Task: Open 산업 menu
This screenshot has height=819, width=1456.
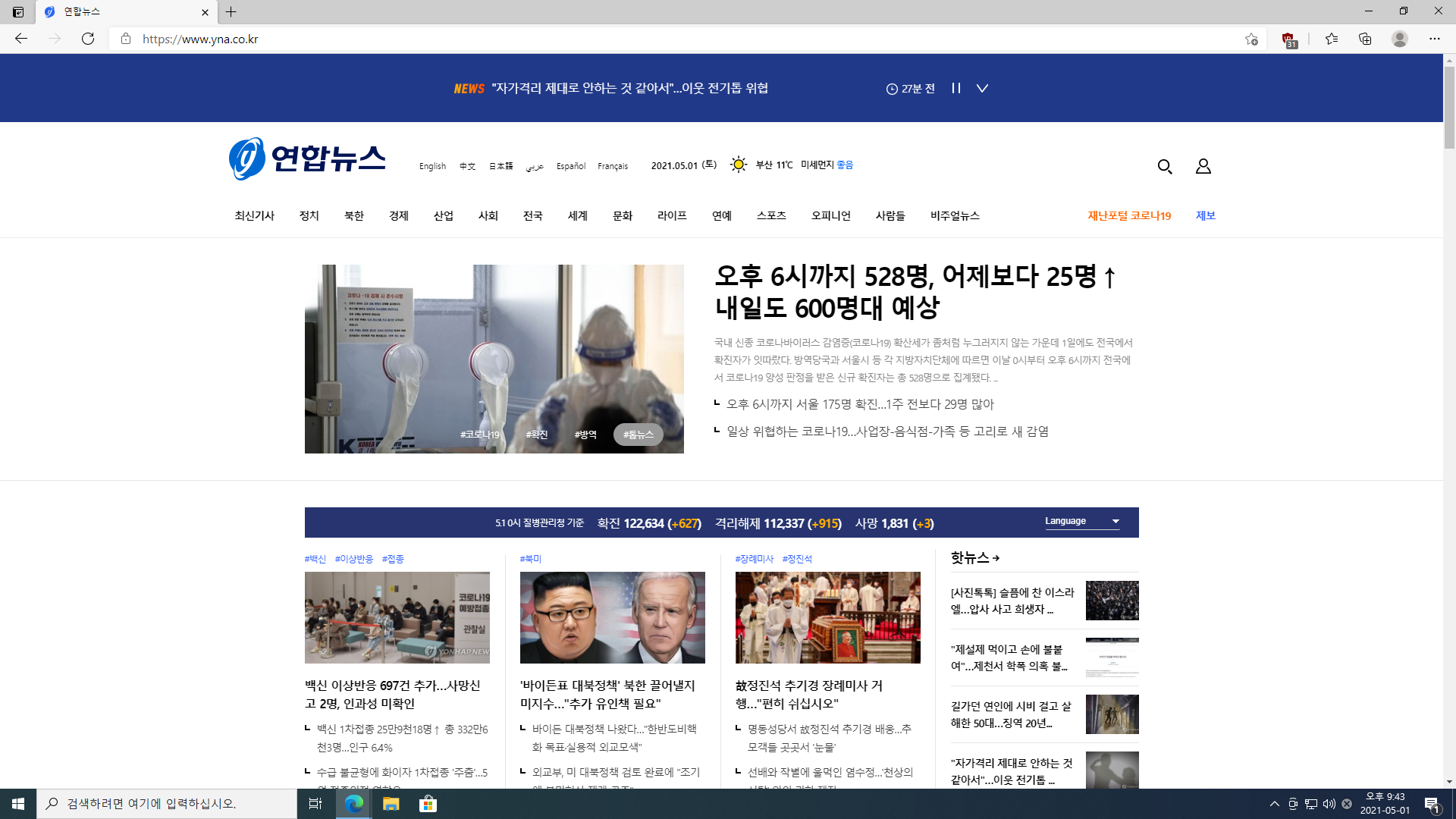Action: 444,216
